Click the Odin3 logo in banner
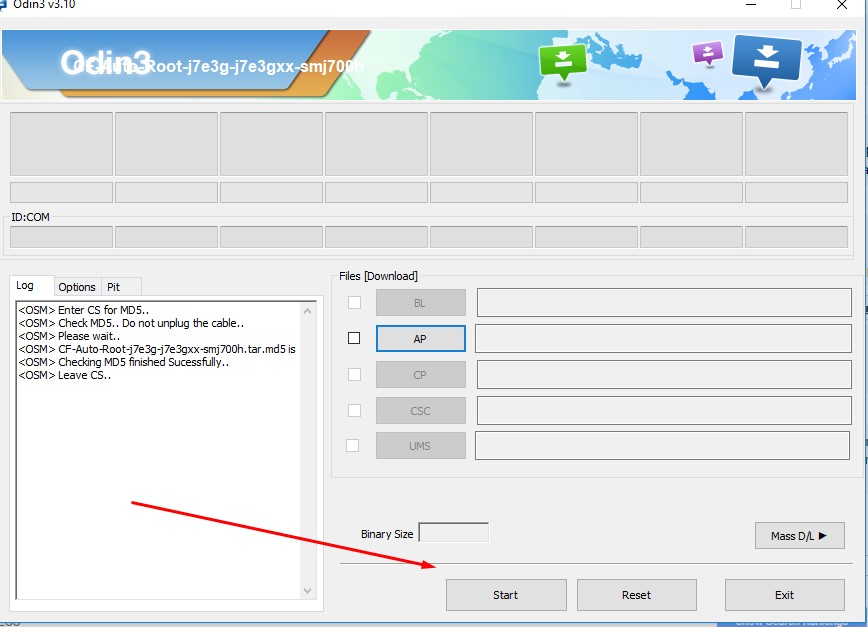Viewport: 868px width, 627px height. [105, 62]
